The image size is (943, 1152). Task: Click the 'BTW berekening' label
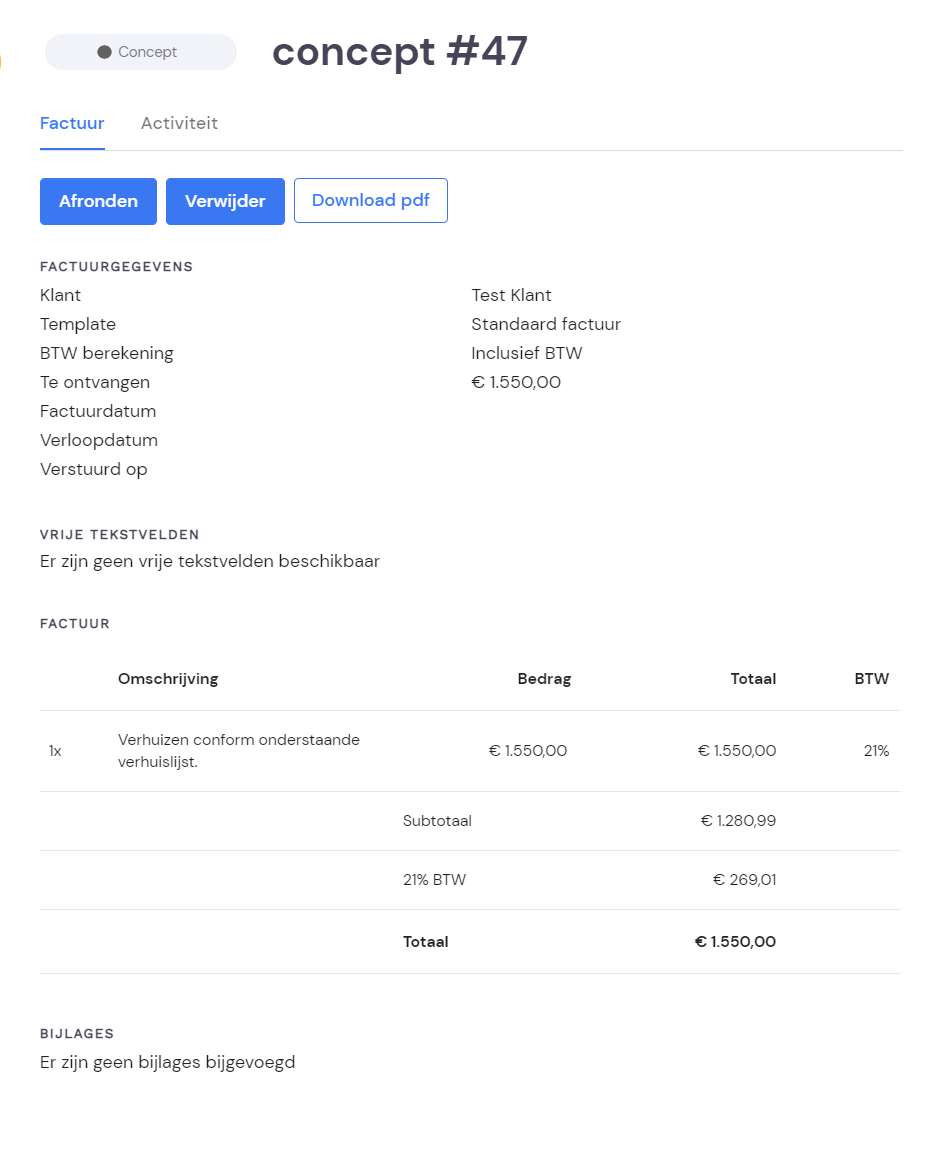tap(106, 353)
